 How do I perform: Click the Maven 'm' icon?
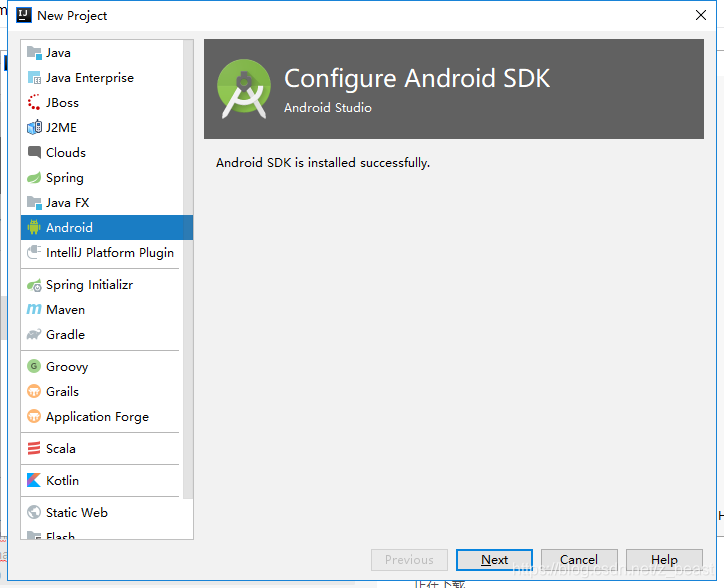34,310
